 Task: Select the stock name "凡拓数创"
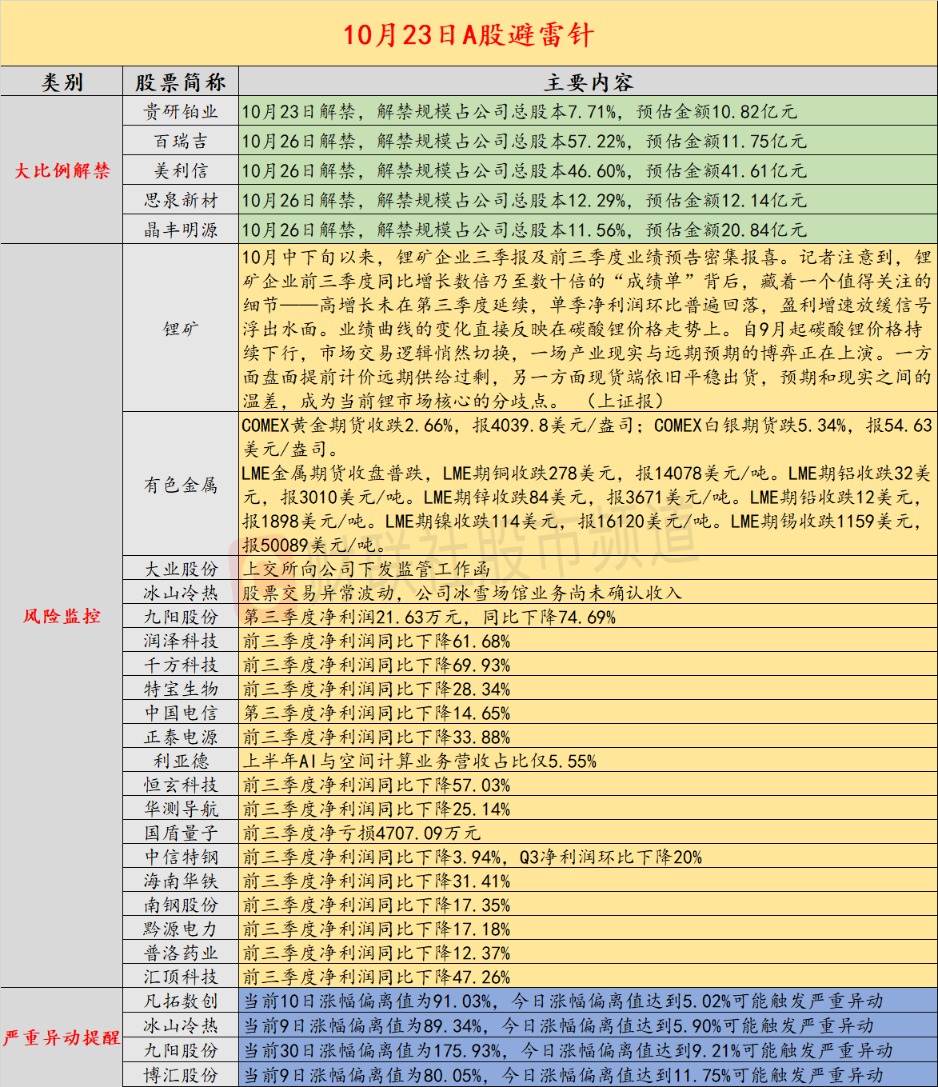click(180, 1001)
